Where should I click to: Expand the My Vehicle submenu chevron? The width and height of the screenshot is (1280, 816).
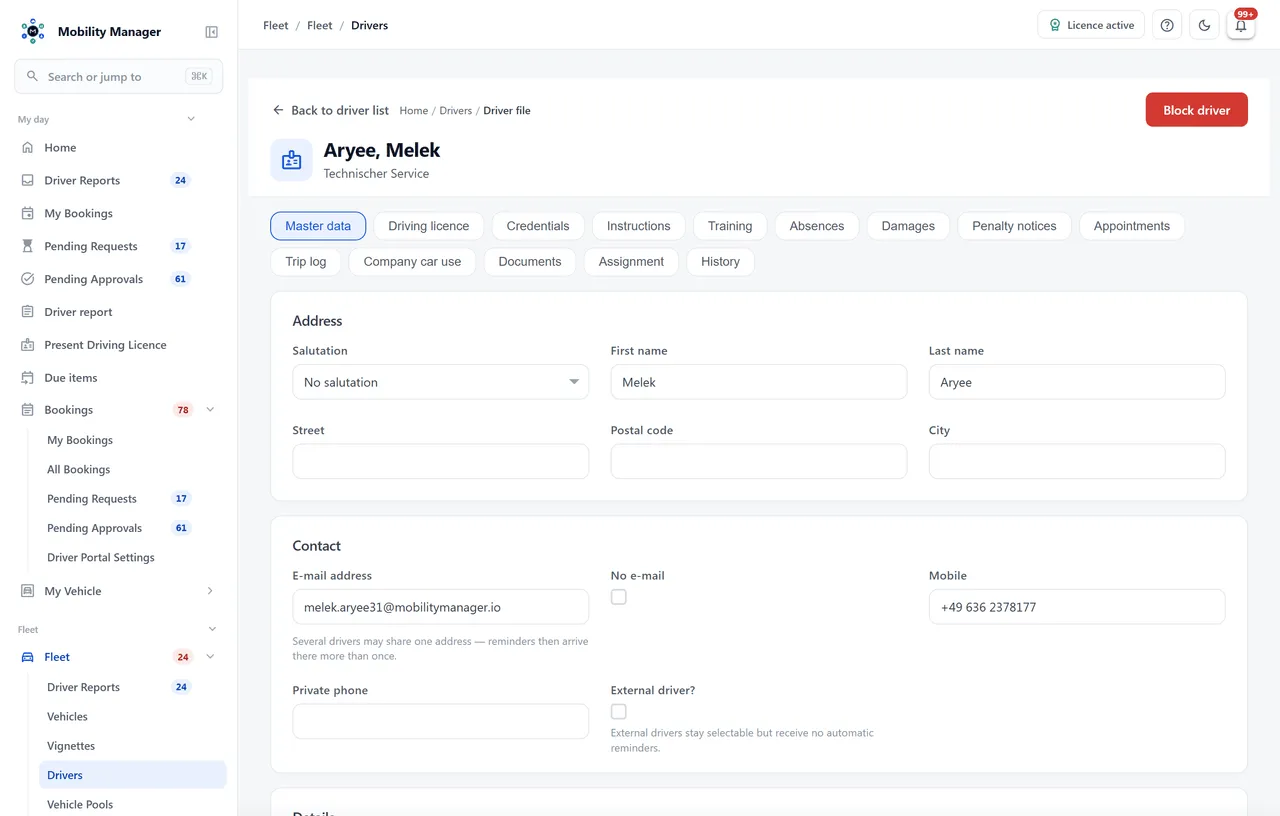click(210, 591)
